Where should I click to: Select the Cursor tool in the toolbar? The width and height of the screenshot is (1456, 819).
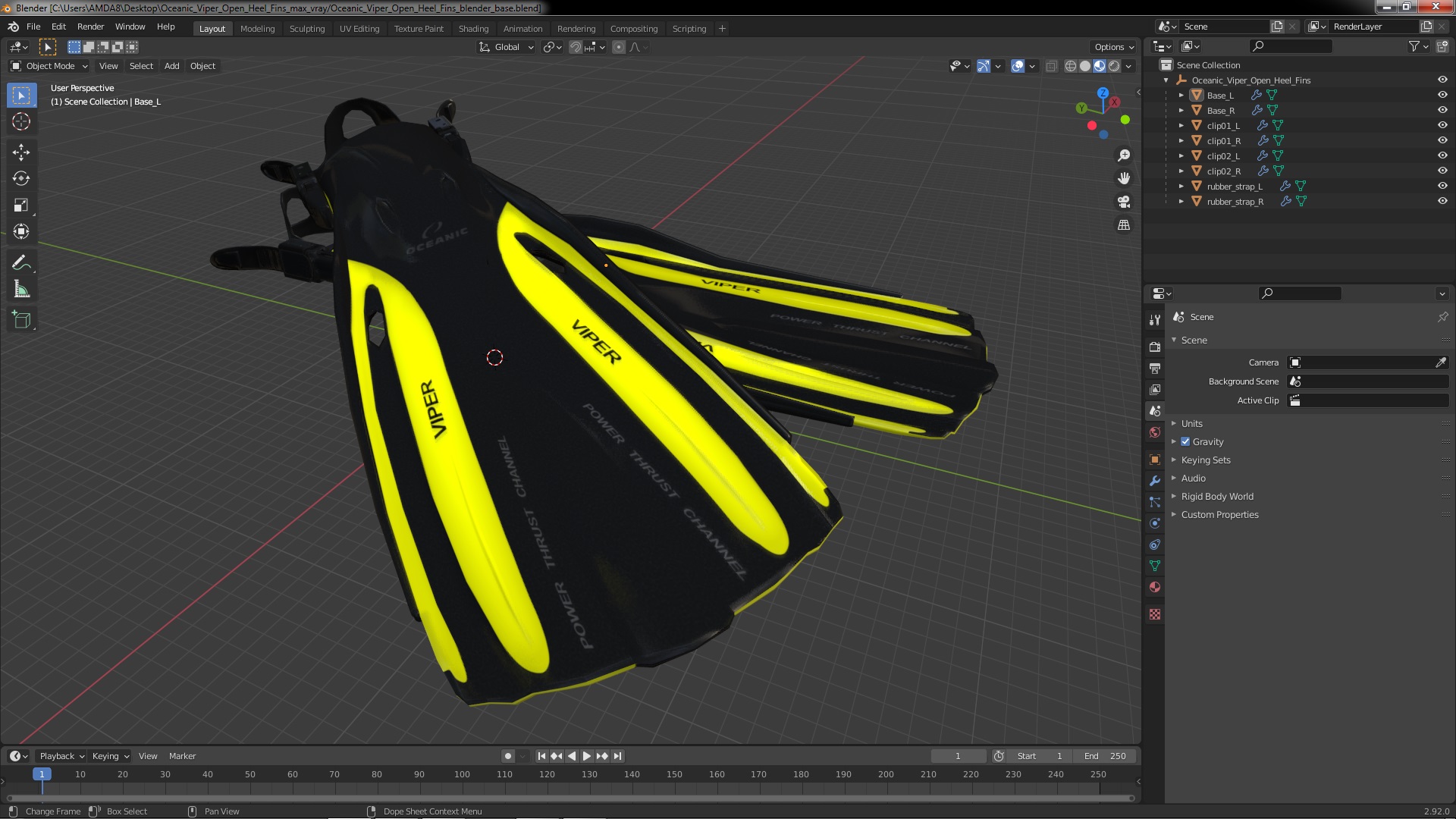21,122
